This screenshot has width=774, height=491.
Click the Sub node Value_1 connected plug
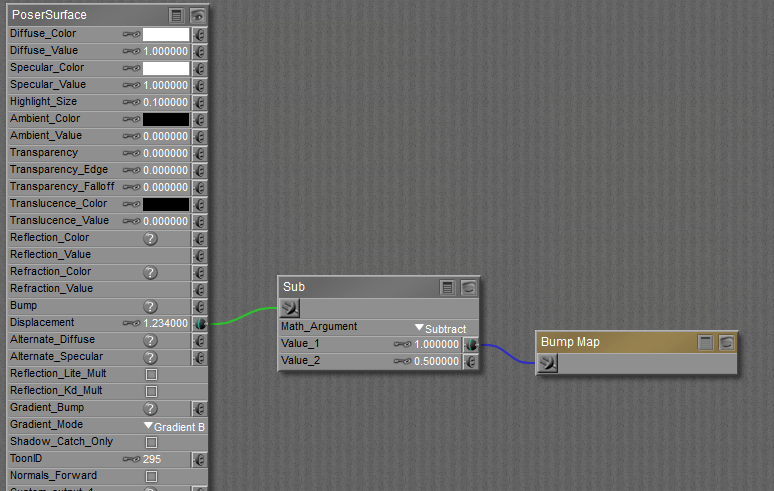point(471,344)
